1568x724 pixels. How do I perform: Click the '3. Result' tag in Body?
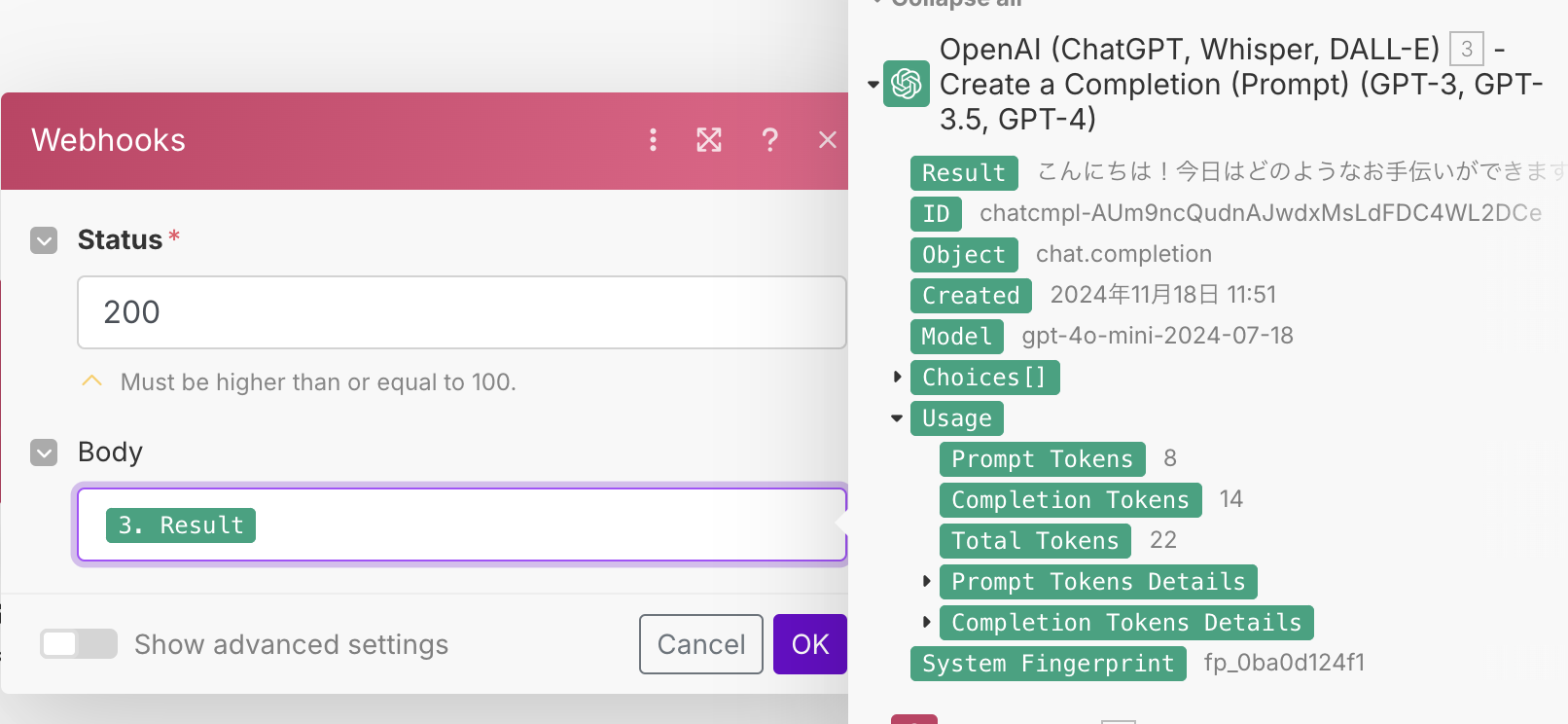[181, 525]
